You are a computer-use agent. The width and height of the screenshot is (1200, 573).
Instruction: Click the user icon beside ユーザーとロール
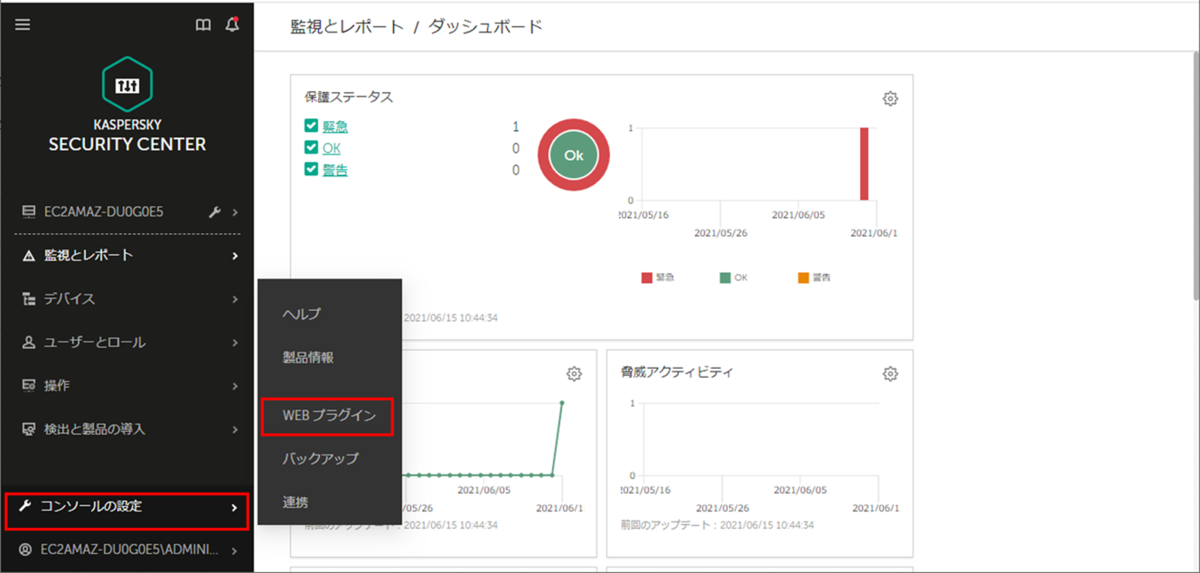(x=29, y=342)
